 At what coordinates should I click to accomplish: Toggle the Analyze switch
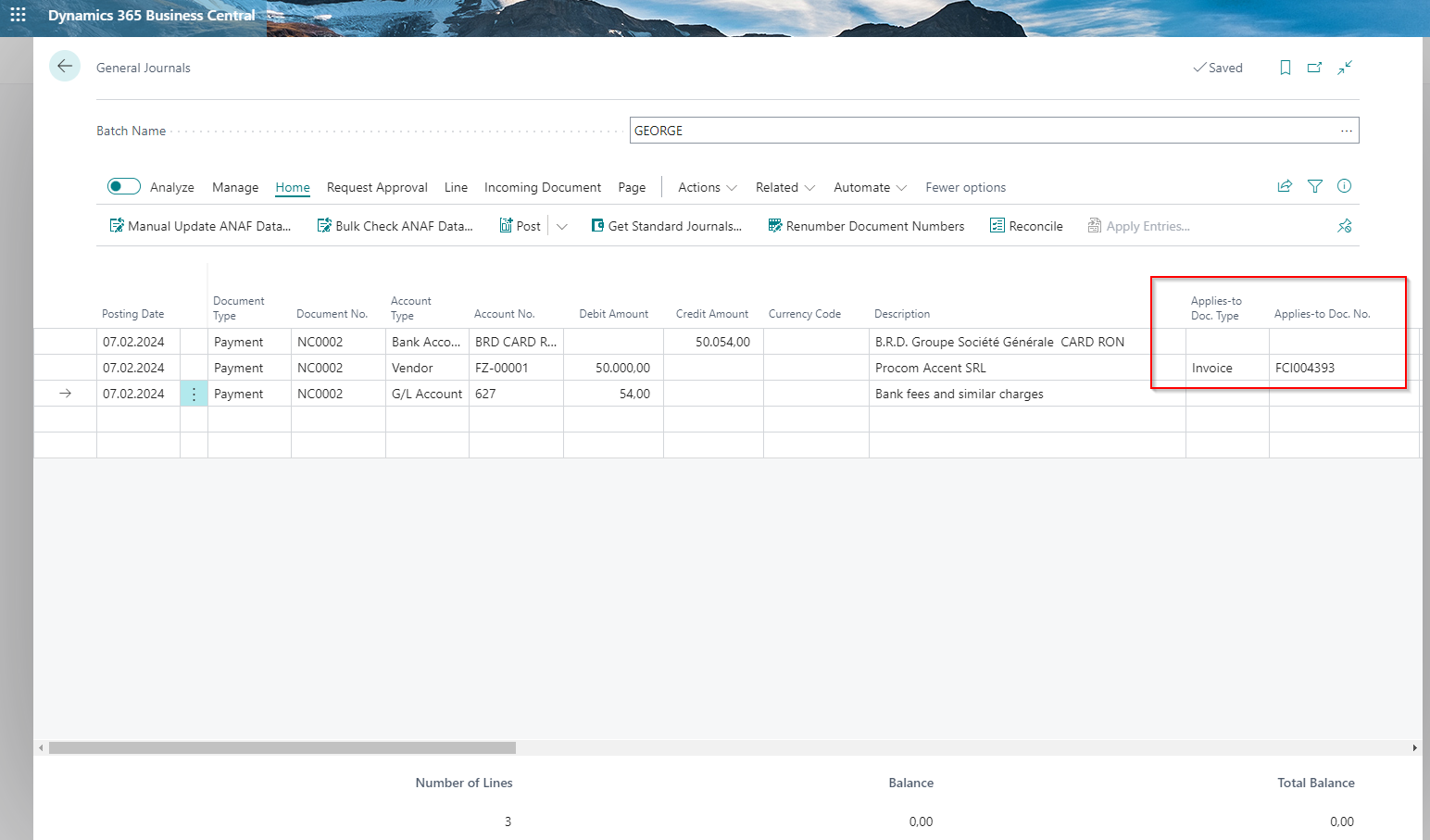point(124,186)
